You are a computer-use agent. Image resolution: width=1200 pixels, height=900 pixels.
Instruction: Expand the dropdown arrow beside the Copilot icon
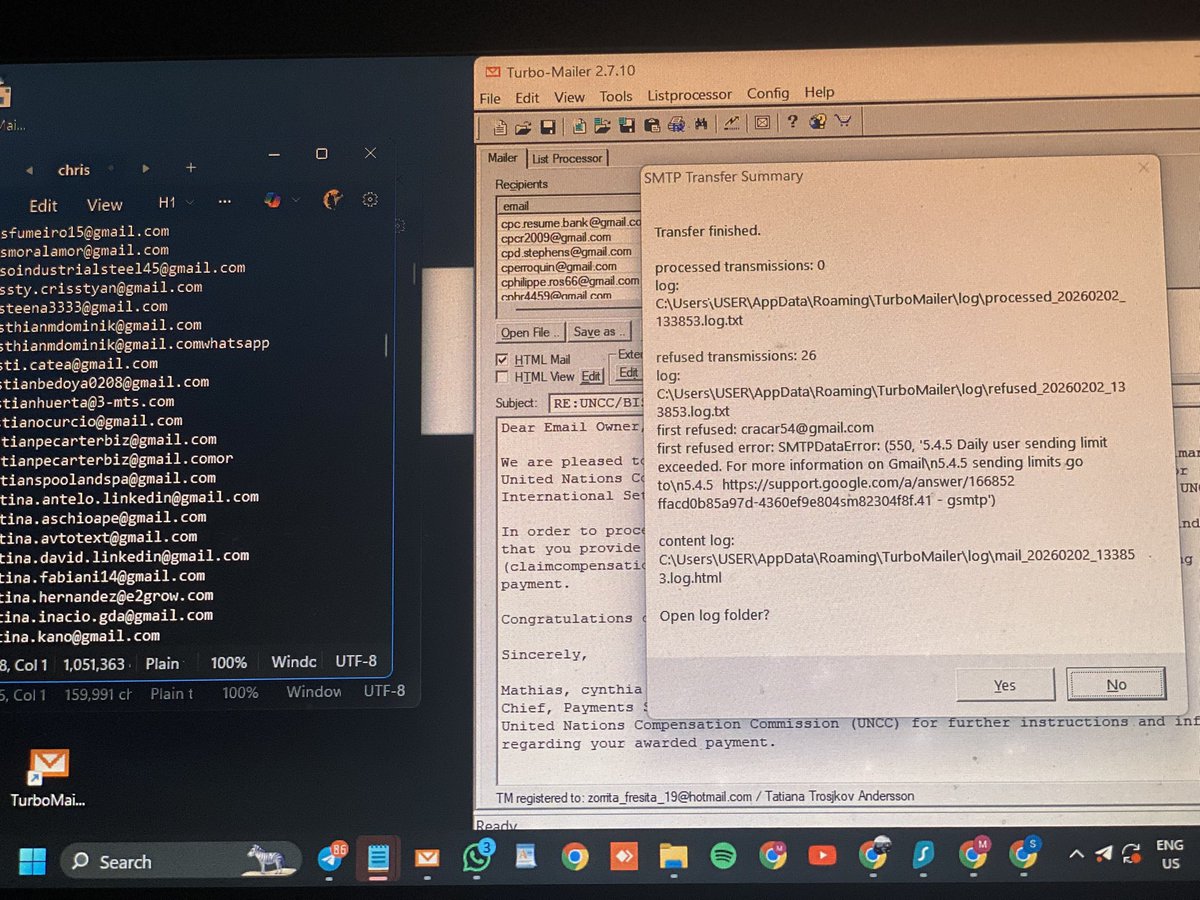click(295, 201)
